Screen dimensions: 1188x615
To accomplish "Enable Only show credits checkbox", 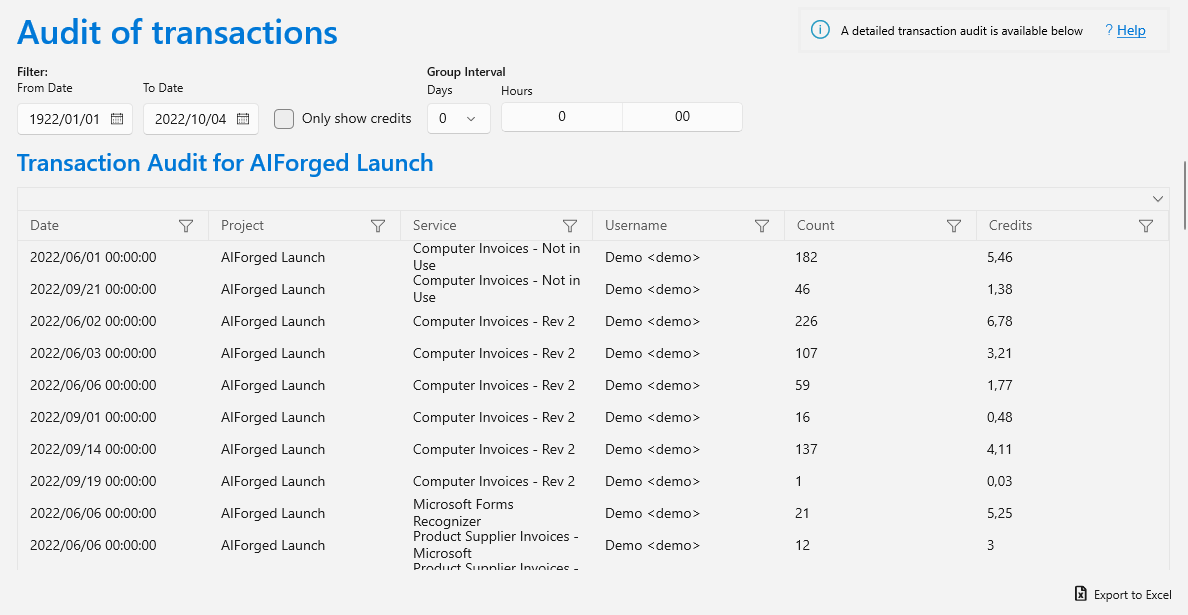I will point(283,119).
